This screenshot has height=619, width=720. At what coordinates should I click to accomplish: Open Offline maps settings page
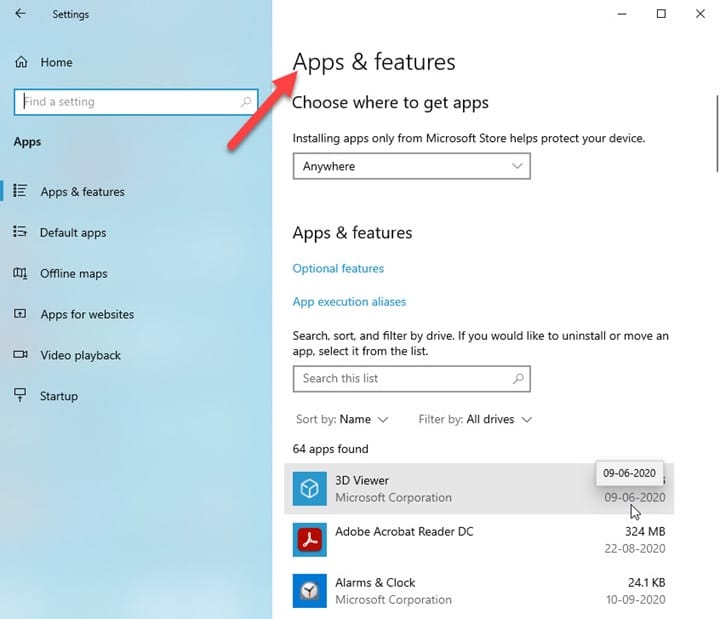(x=73, y=274)
